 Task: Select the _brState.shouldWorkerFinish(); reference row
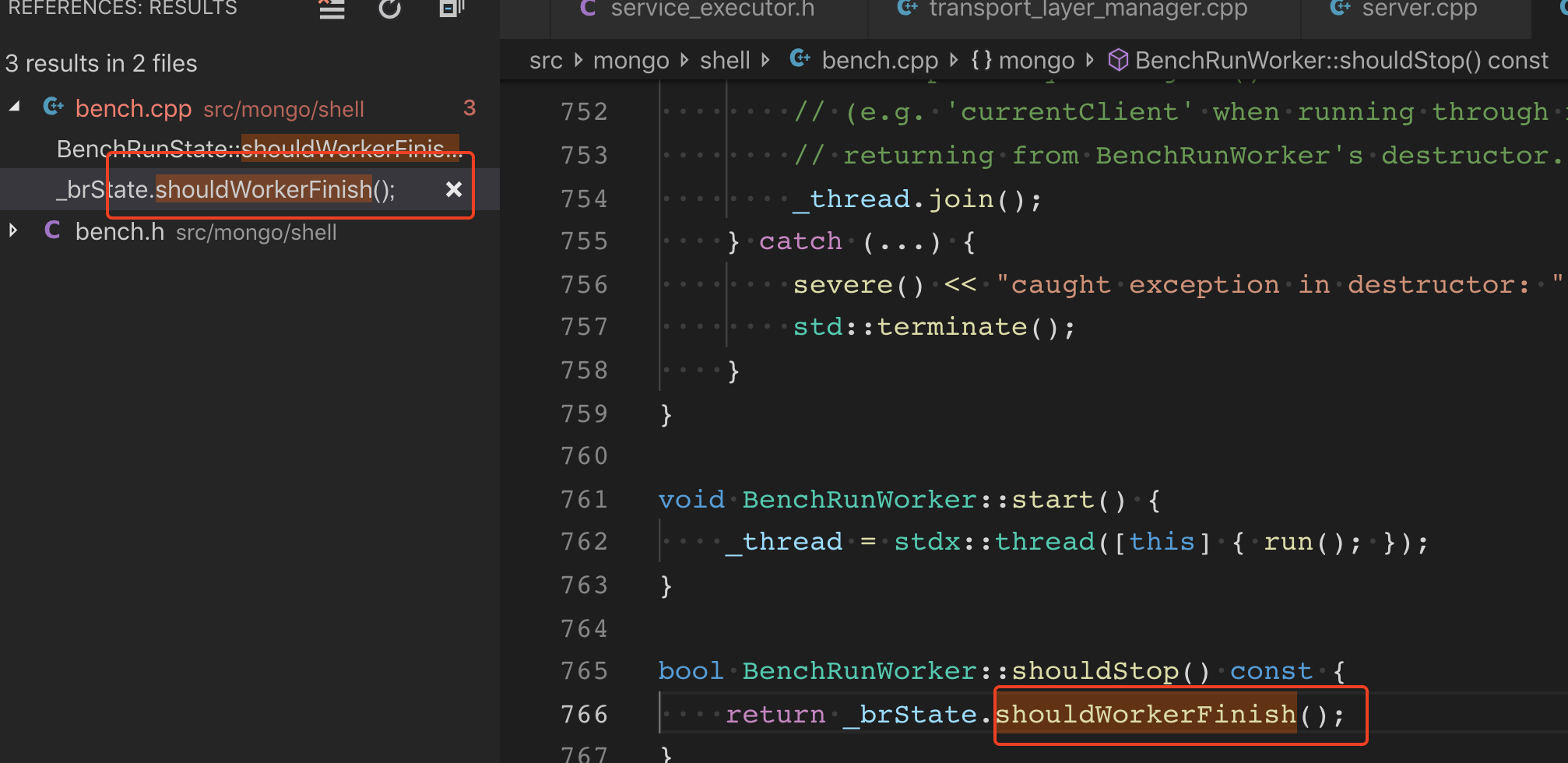250,189
